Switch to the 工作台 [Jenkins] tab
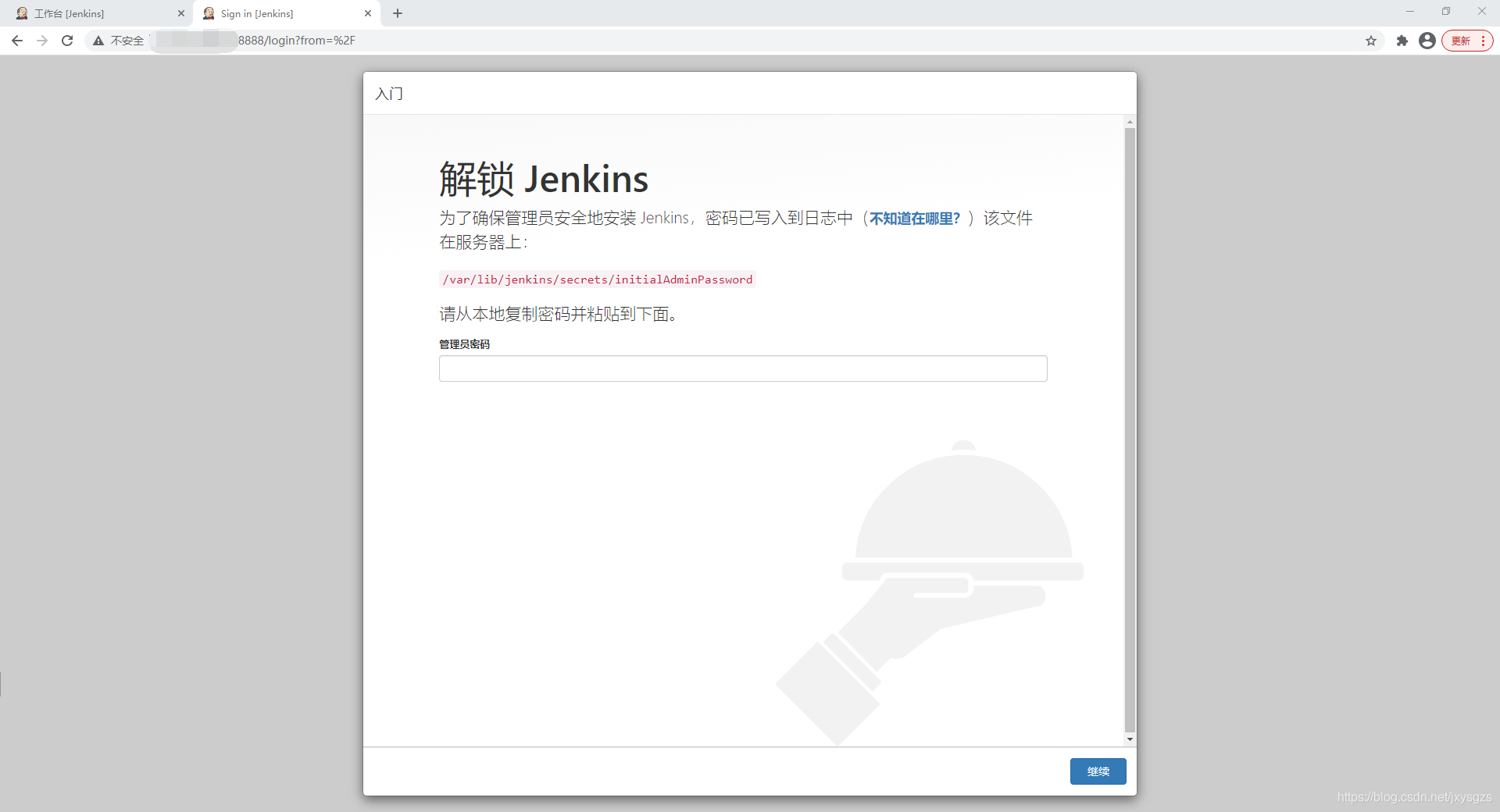 (99, 13)
